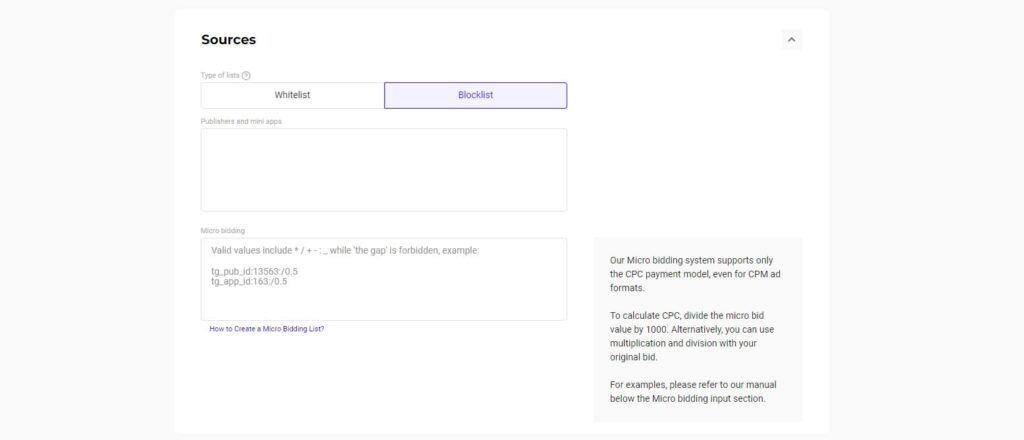Click the For examples manual note paragraph

[x=693, y=392]
